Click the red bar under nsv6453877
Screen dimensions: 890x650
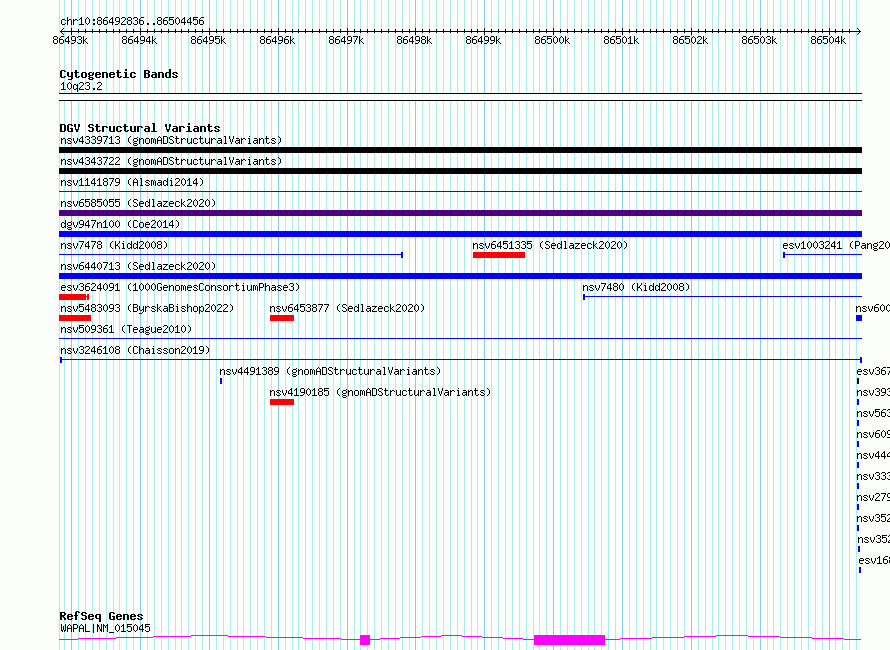coord(282,318)
